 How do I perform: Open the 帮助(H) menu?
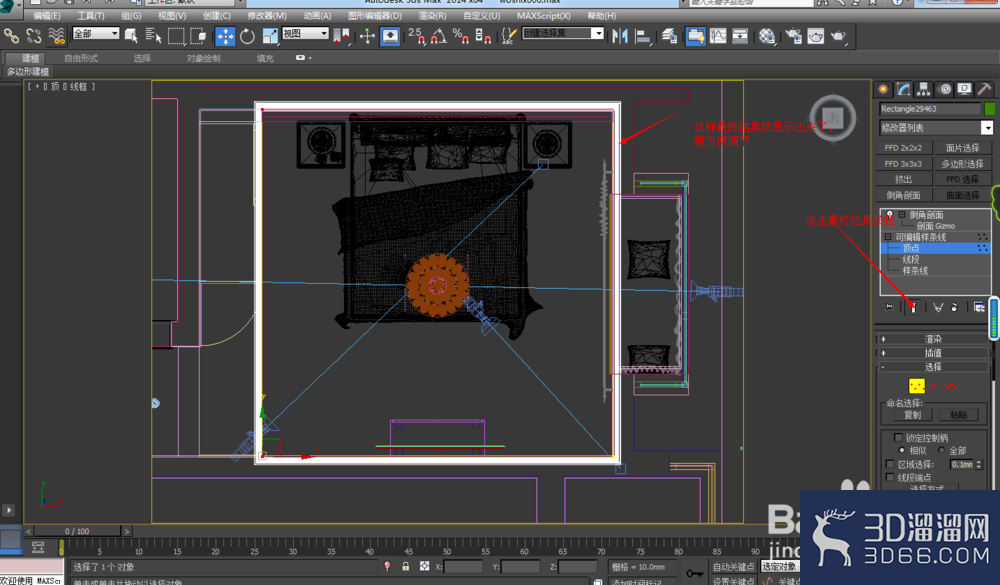coord(601,15)
